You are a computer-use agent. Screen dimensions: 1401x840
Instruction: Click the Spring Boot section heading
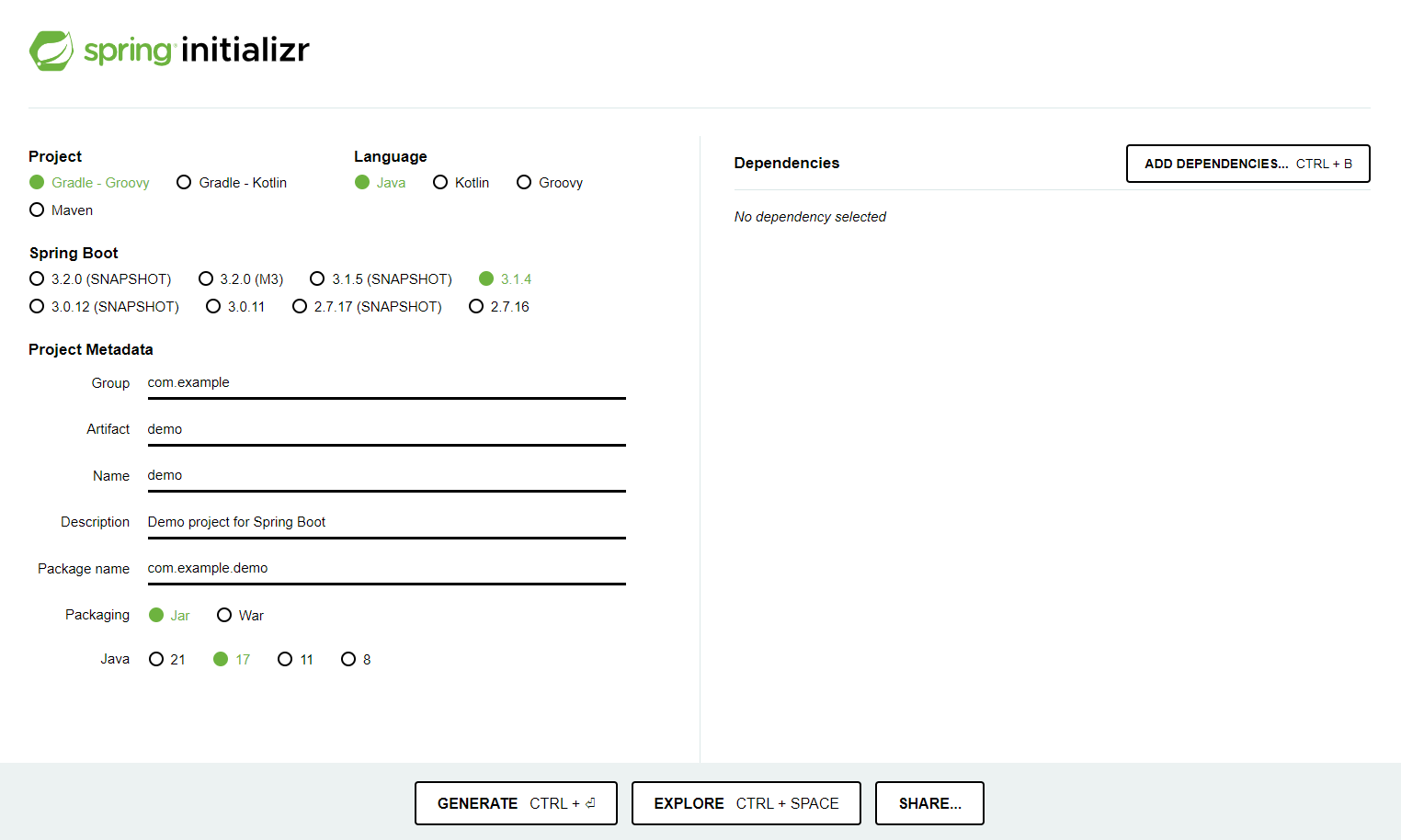pos(74,253)
